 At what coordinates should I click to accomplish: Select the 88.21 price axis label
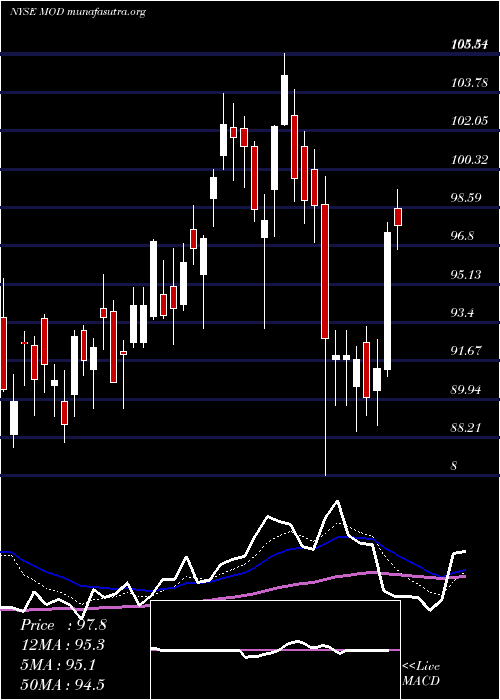[x=467, y=428]
